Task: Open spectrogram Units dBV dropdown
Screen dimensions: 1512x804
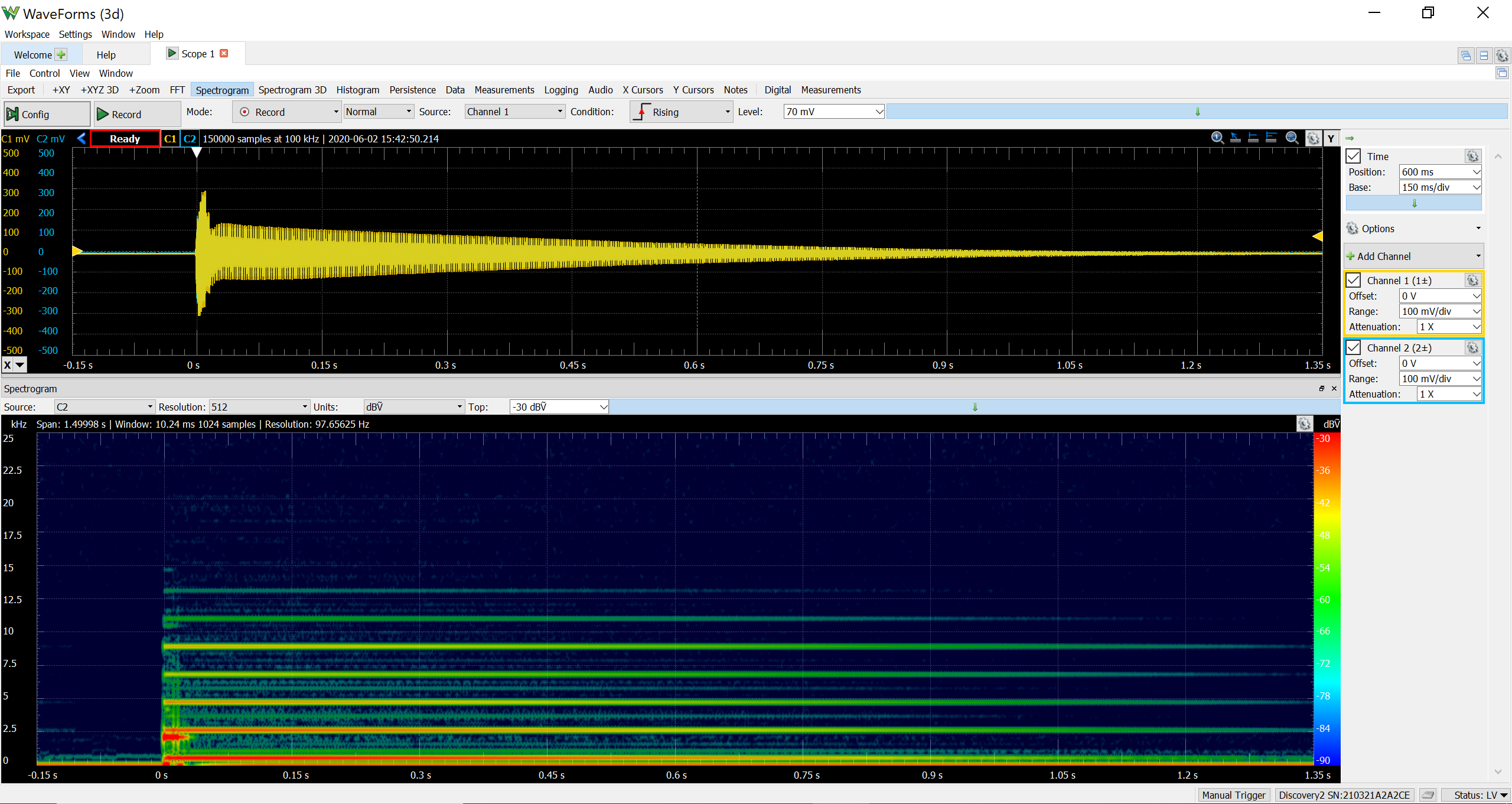Action: (x=413, y=406)
